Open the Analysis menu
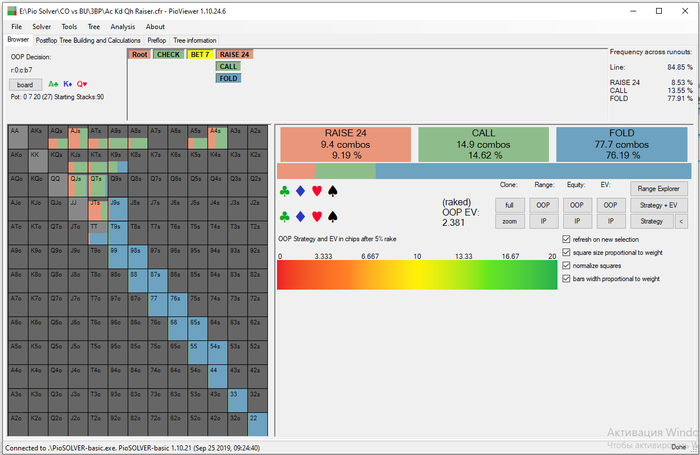This screenshot has height=455, width=700. click(123, 27)
